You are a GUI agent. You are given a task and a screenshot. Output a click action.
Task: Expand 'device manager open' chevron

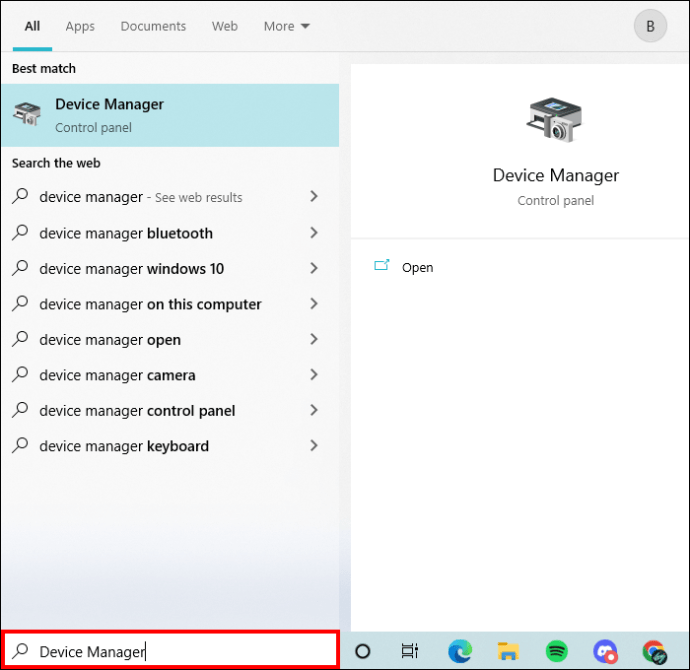314,339
